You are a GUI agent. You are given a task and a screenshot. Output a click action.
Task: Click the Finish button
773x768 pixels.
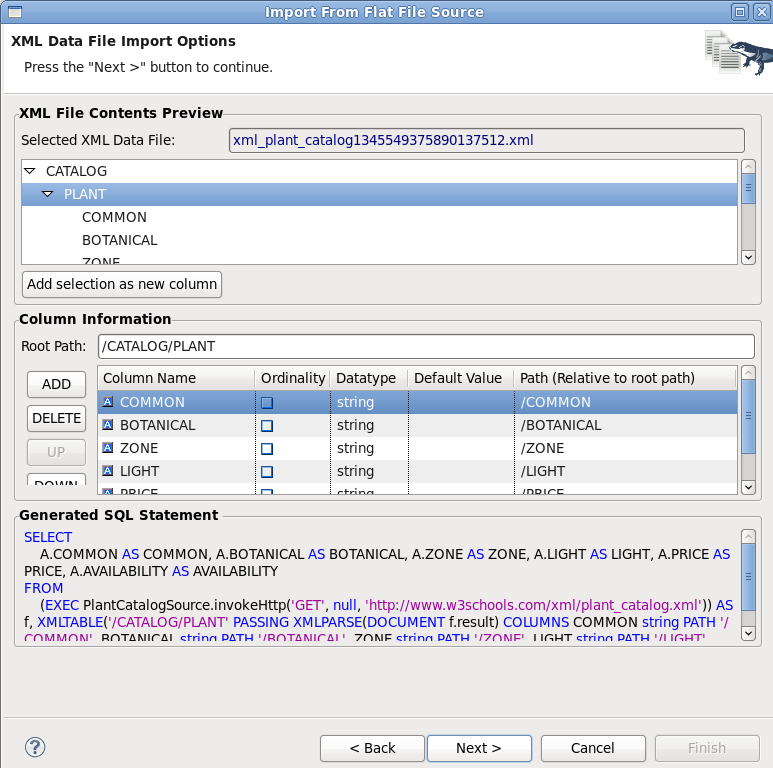707,748
